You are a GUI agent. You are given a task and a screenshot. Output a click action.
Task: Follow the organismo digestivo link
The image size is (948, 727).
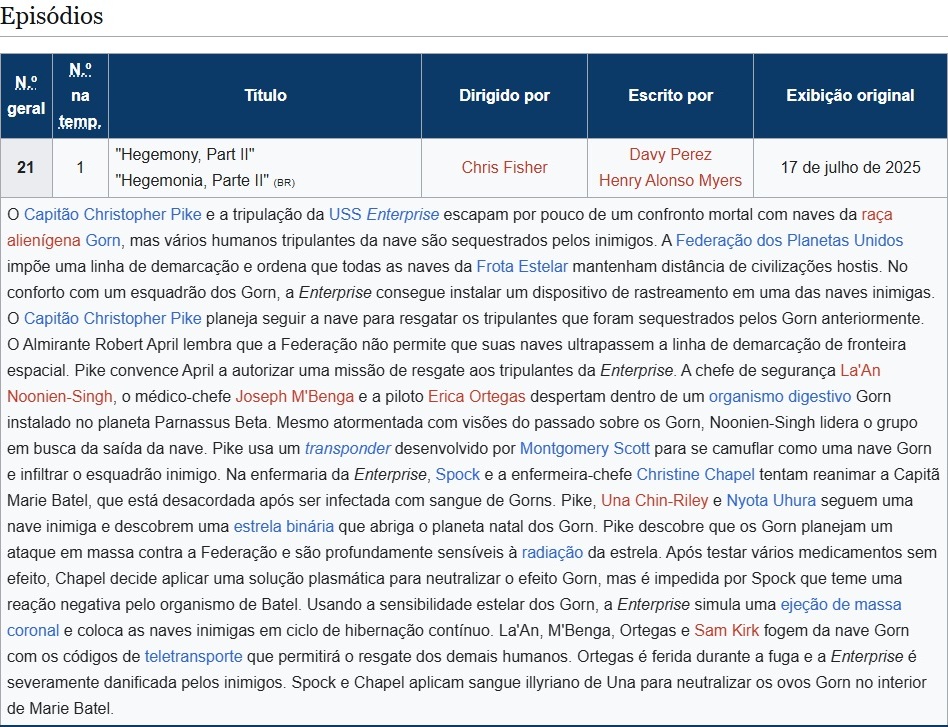click(x=766, y=396)
